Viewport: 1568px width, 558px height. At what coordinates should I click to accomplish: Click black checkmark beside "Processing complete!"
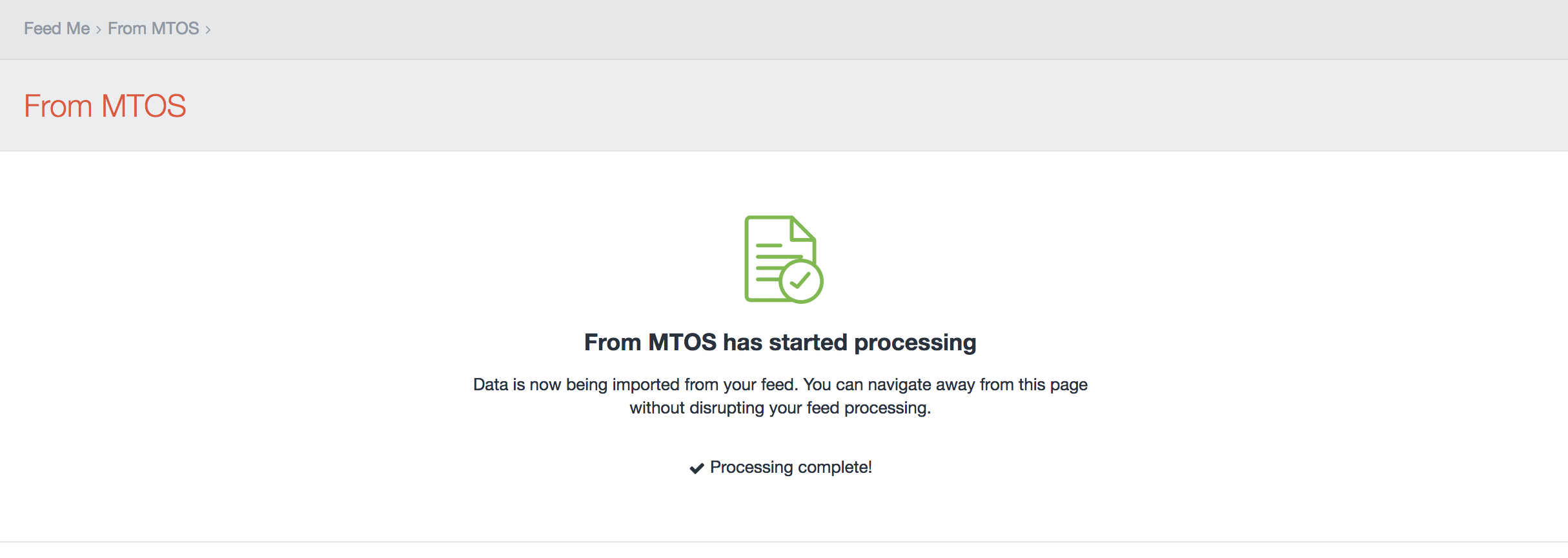pos(697,468)
